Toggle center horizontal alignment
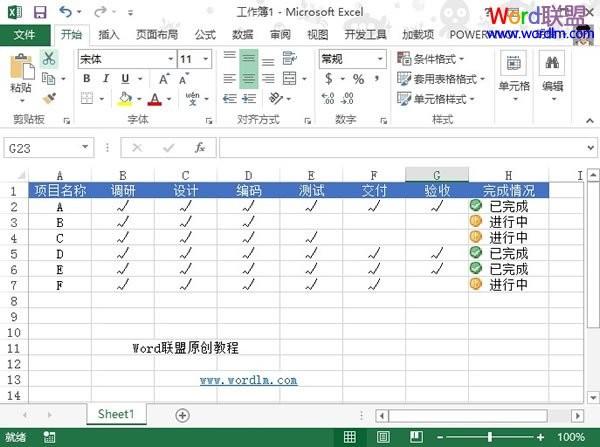Viewport: 600px width, 447px height. (x=249, y=79)
